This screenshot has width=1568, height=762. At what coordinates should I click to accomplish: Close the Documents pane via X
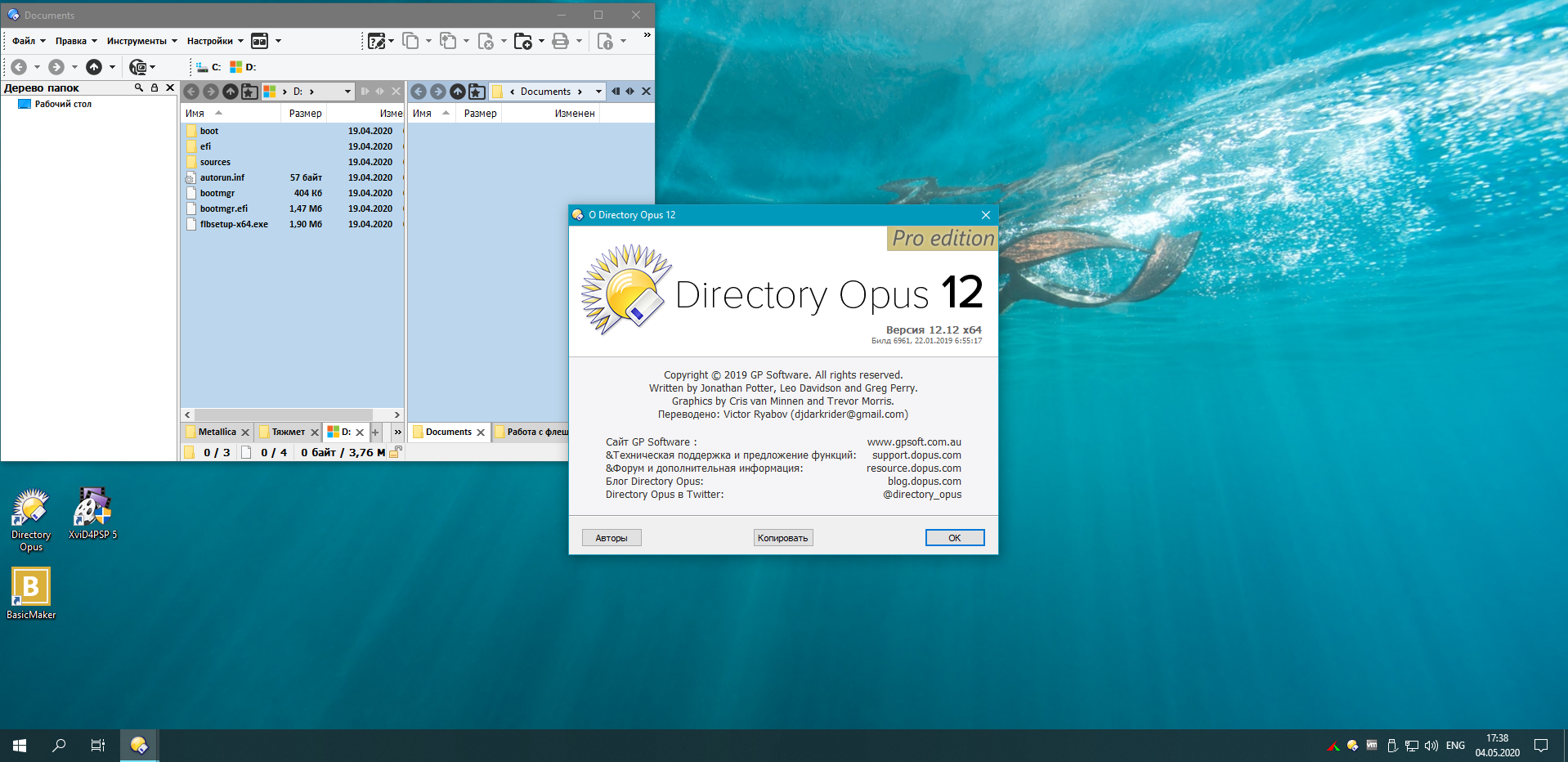click(646, 92)
